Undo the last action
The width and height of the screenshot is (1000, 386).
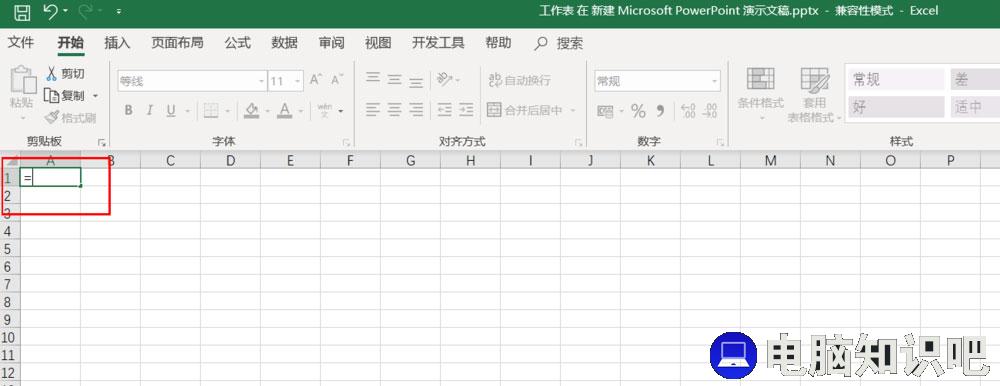[50, 11]
